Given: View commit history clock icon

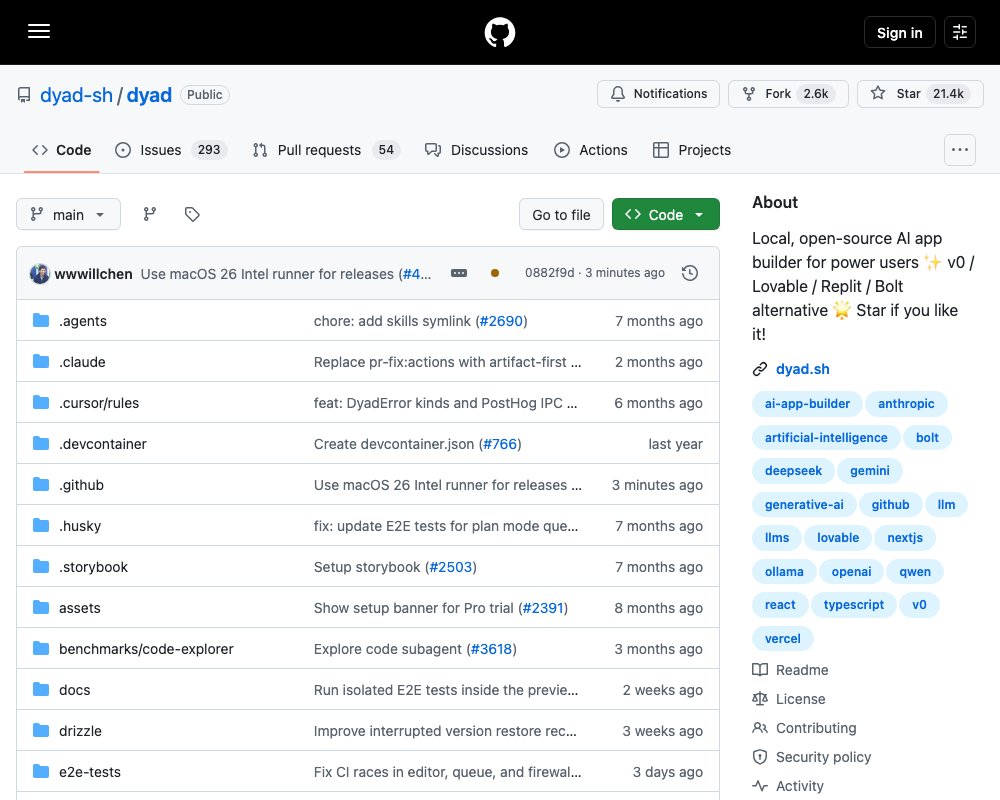Looking at the screenshot, I should [690, 273].
